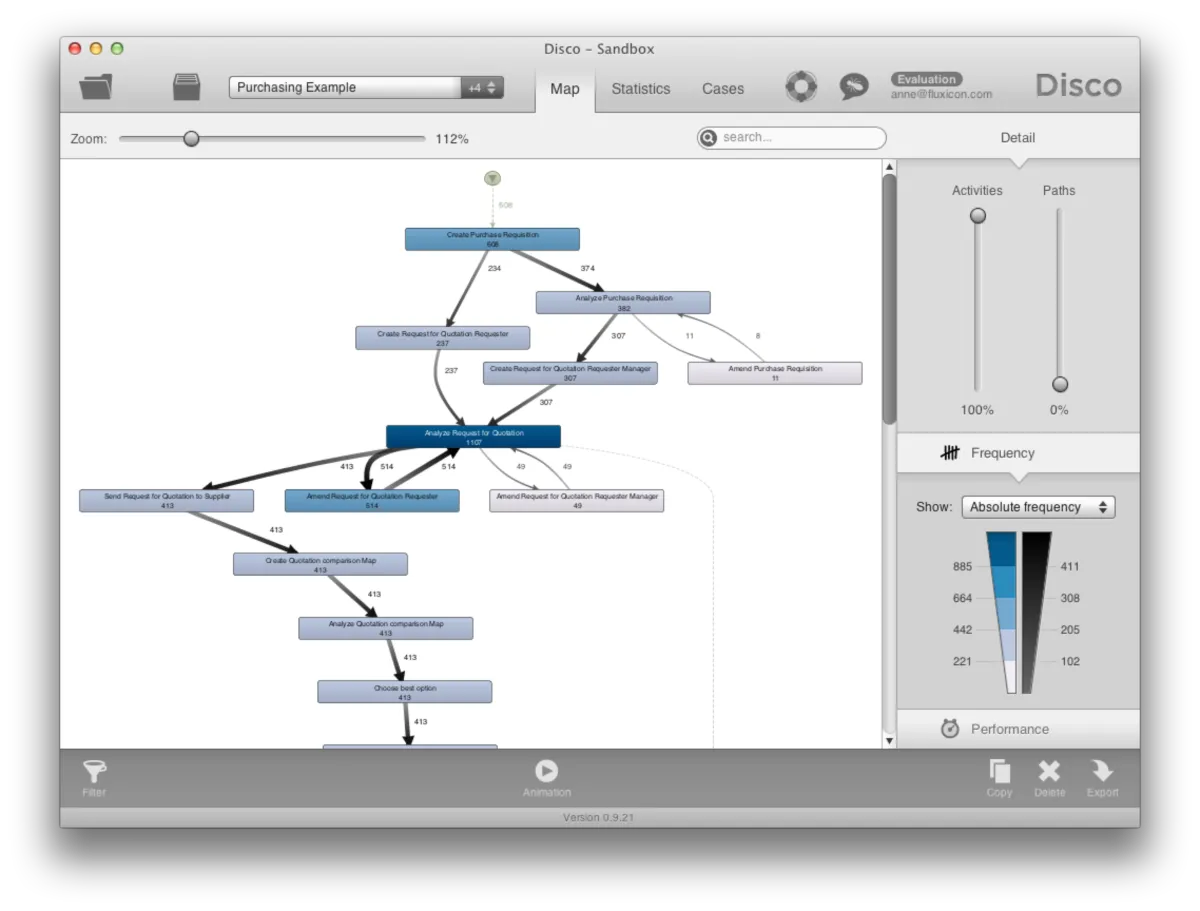Click the Evaluation badge

pyautogui.click(x=927, y=79)
